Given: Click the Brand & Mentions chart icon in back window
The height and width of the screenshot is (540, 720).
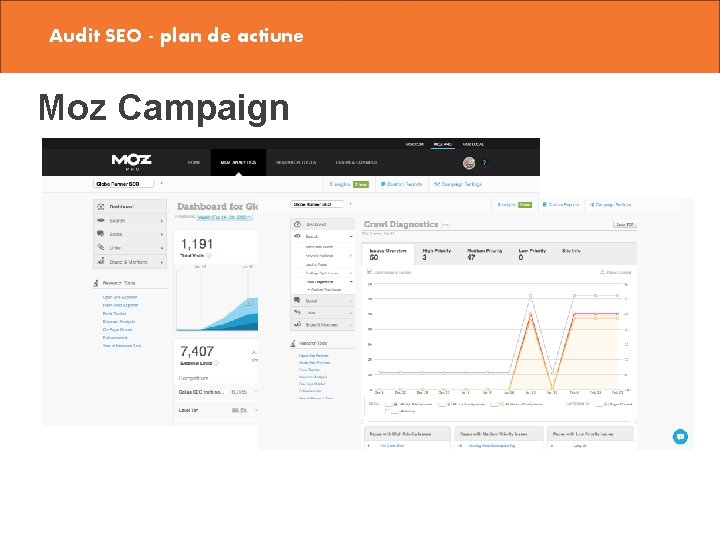Looking at the screenshot, I should pyautogui.click(x=101, y=261).
